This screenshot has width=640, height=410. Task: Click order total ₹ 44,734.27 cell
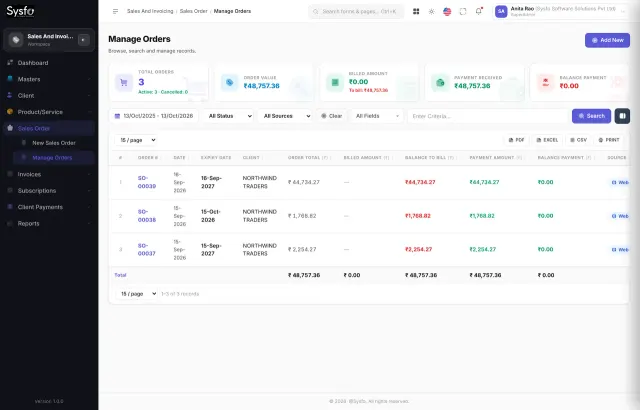tap(302, 182)
